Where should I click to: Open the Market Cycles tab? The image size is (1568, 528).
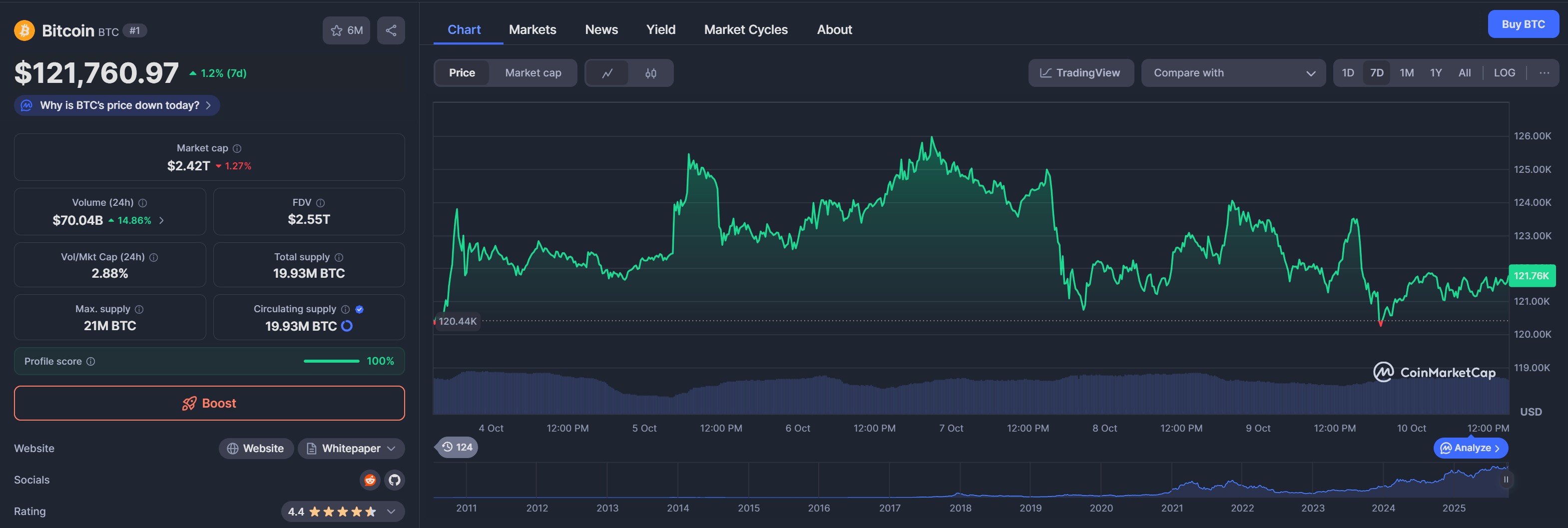click(x=746, y=29)
